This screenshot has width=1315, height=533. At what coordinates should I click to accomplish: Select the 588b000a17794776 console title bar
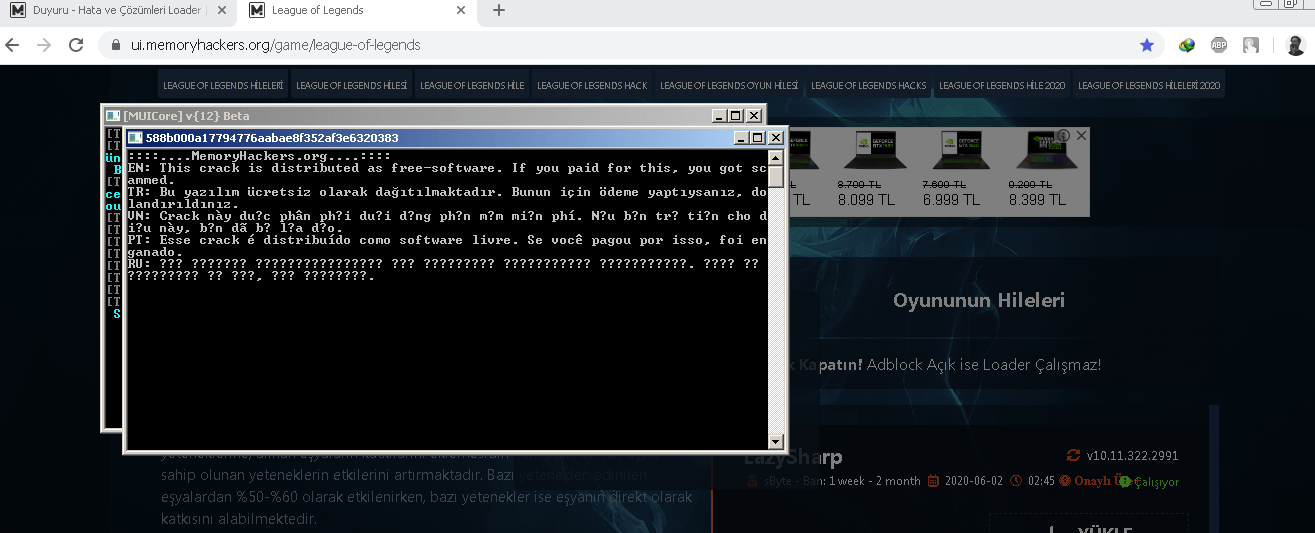[x=457, y=137]
